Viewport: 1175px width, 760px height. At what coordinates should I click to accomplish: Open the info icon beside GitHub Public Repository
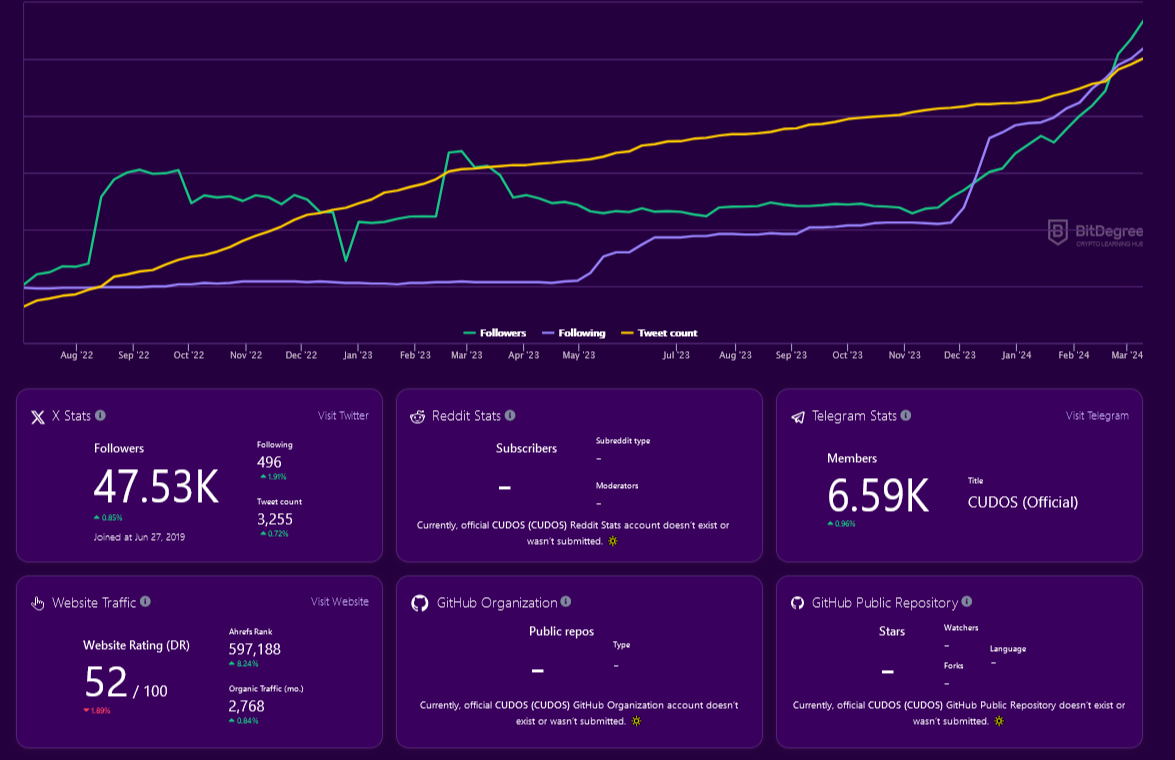coord(967,601)
